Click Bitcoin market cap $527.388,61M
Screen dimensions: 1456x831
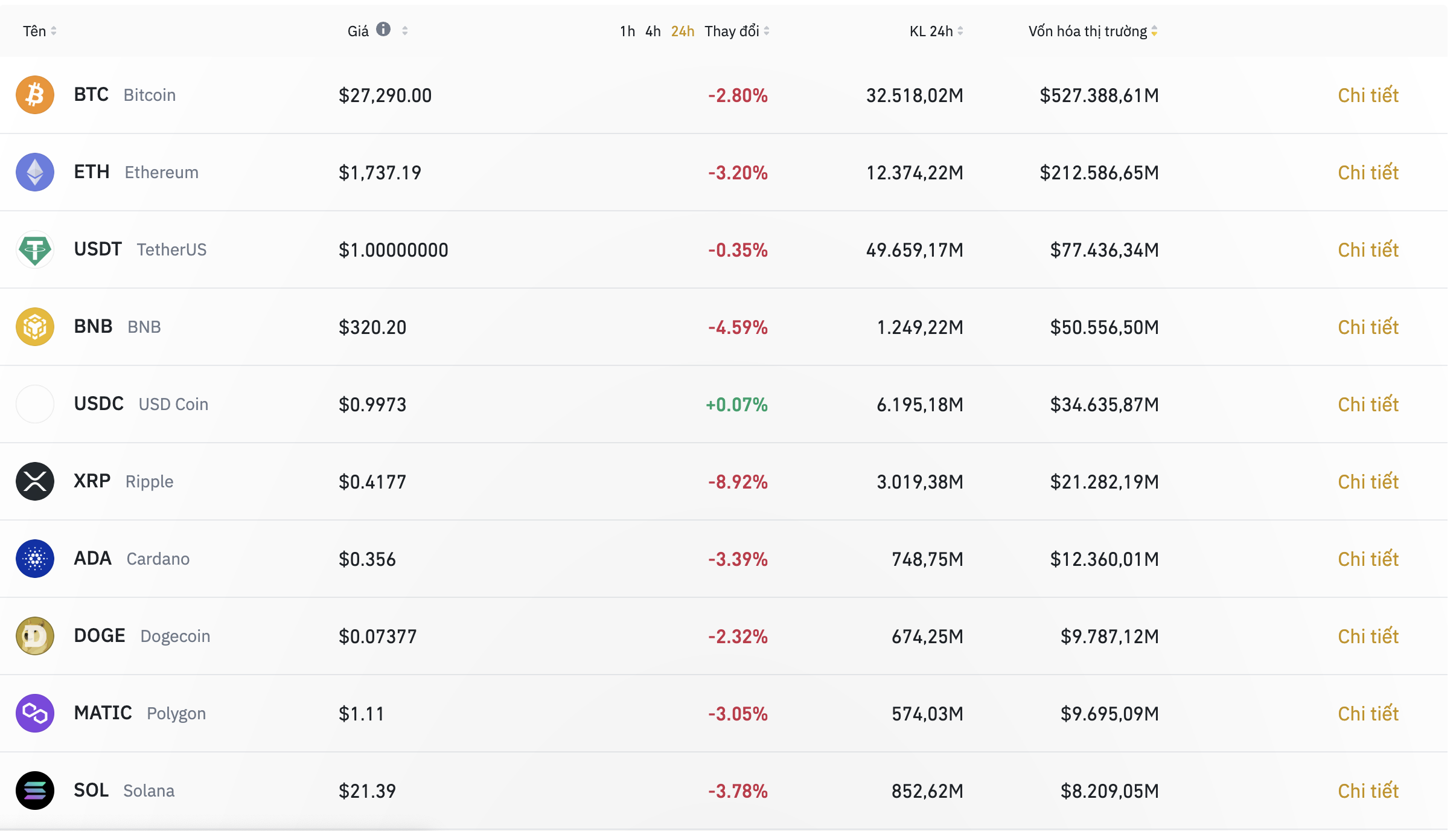click(x=1099, y=95)
